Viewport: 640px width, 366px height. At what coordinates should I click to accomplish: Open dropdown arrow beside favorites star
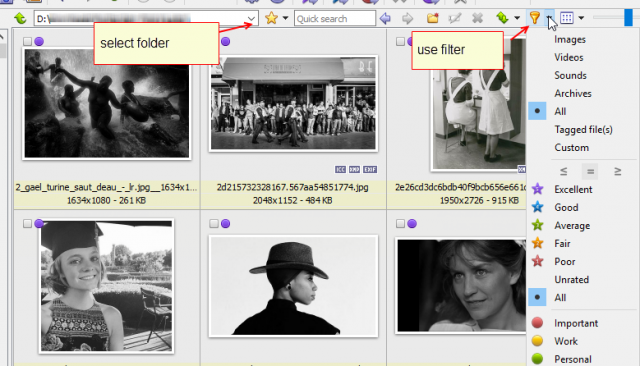(285, 18)
